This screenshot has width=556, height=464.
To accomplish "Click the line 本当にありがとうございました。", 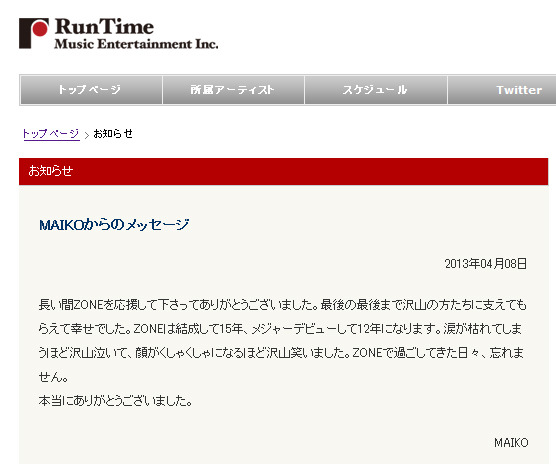I will (x=116, y=401).
